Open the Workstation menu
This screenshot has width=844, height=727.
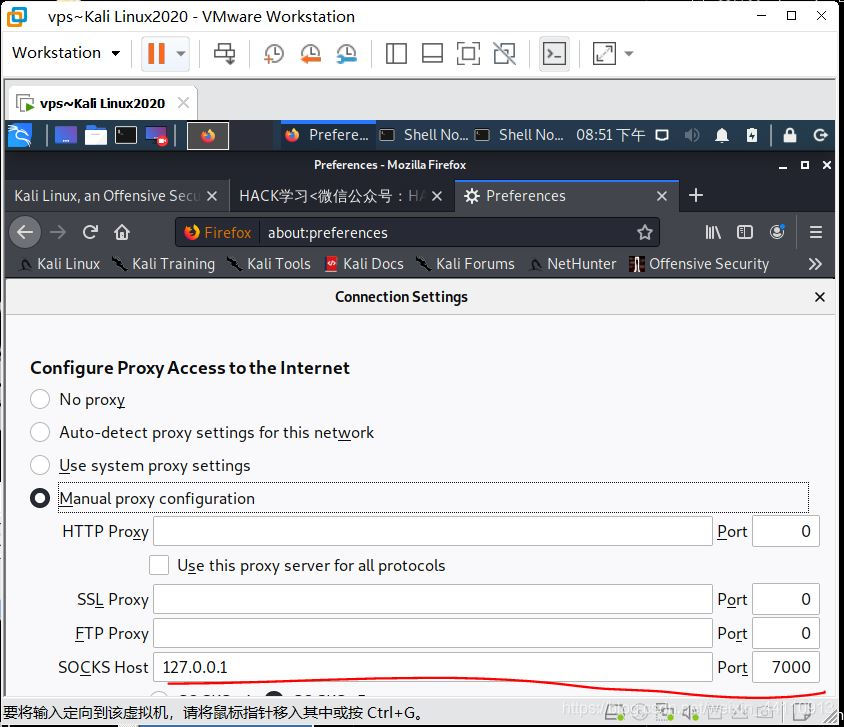point(66,53)
